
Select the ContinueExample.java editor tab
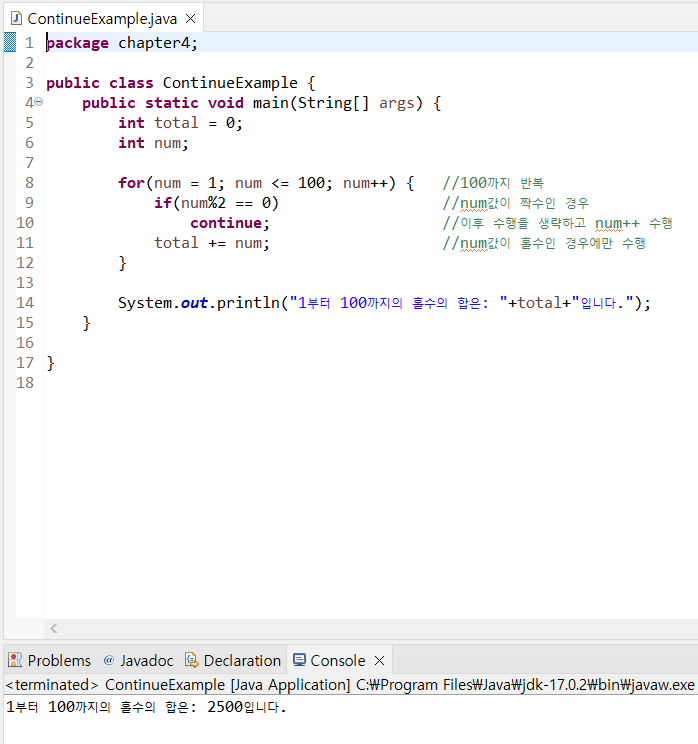click(102, 19)
